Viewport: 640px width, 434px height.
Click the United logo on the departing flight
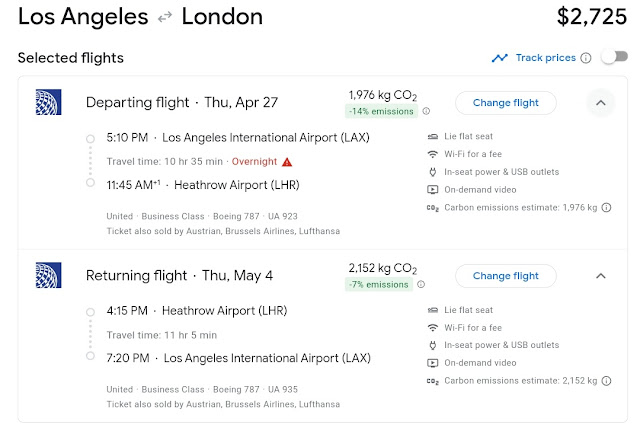[47, 102]
